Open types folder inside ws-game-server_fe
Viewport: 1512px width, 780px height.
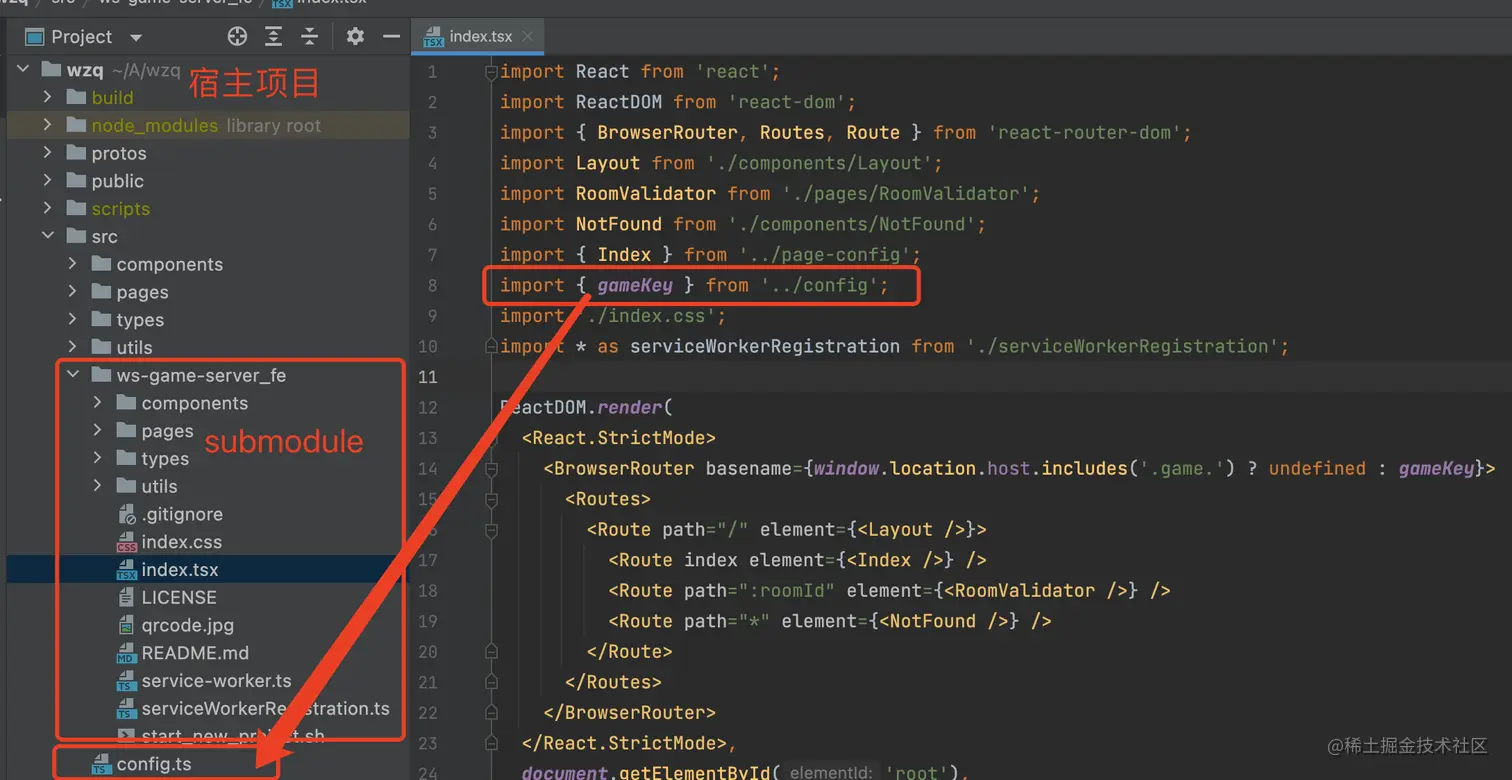click(165, 459)
